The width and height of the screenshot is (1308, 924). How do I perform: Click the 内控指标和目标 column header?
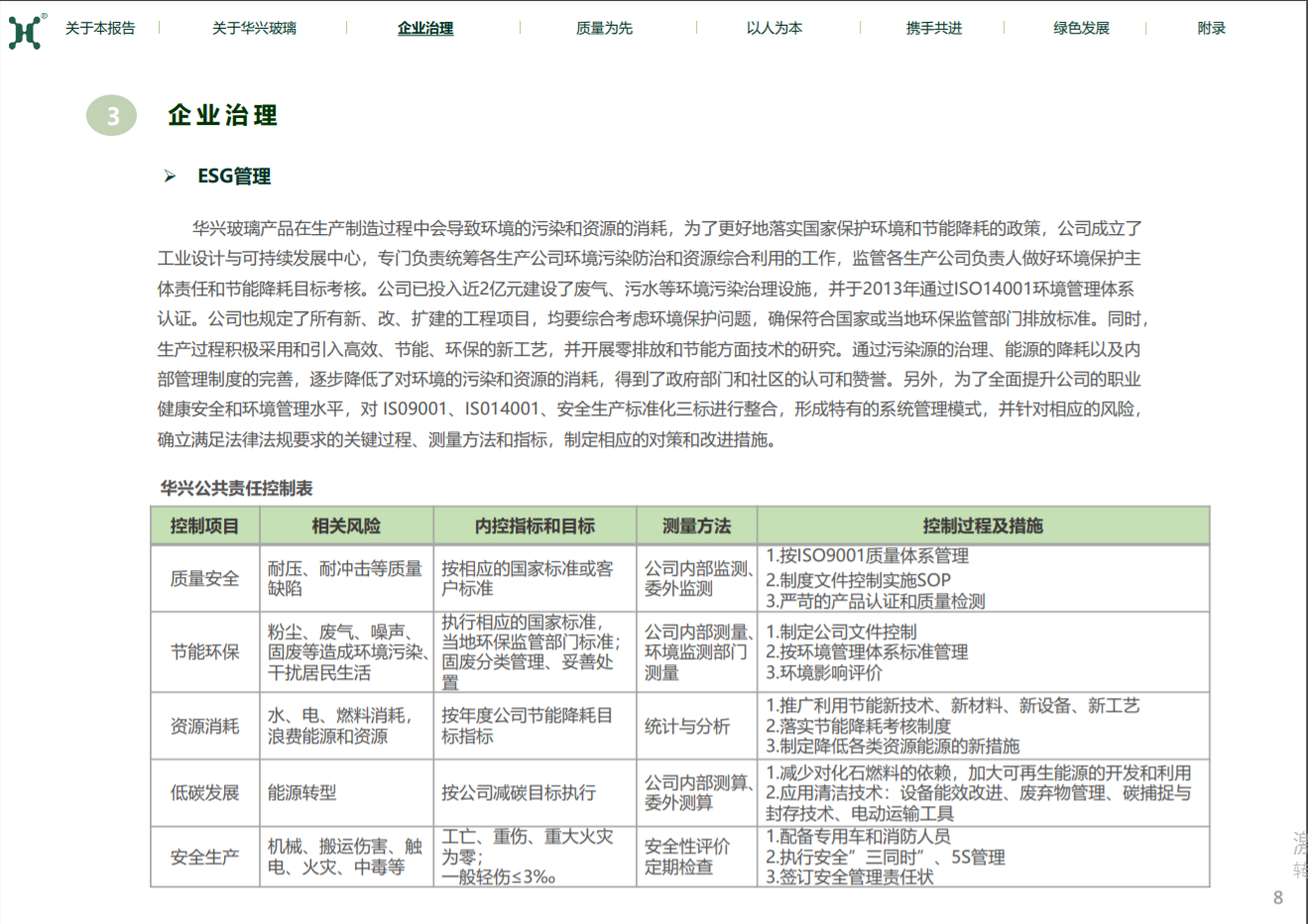[x=535, y=525]
